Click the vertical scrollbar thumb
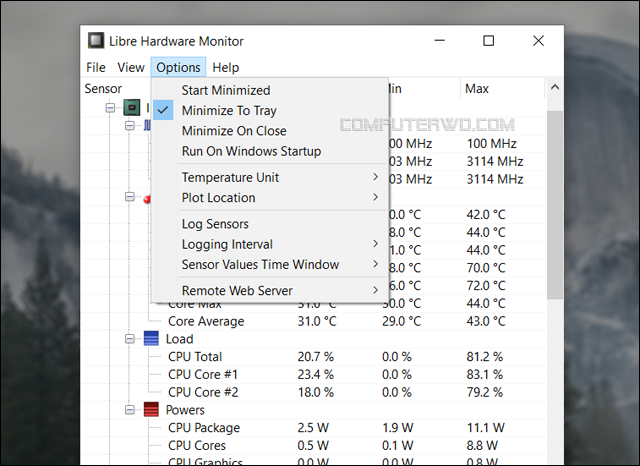Viewport: 640px width, 466px height. (x=555, y=204)
